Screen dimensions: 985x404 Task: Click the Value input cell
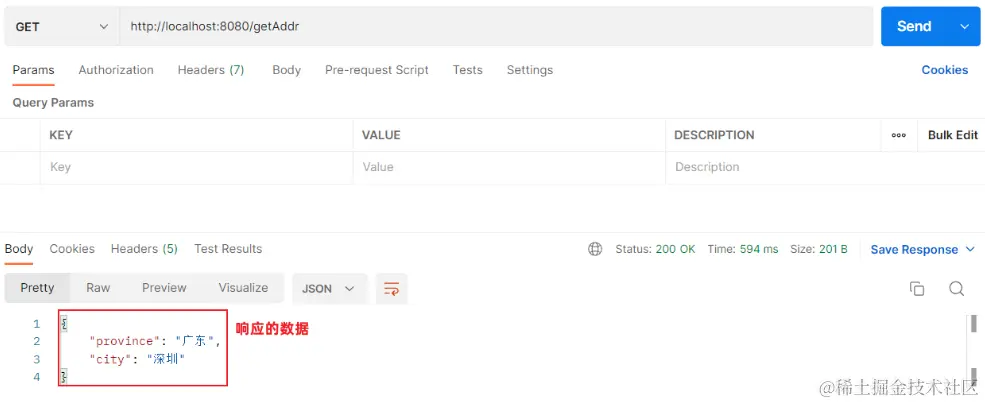pyautogui.click(x=509, y=168)
